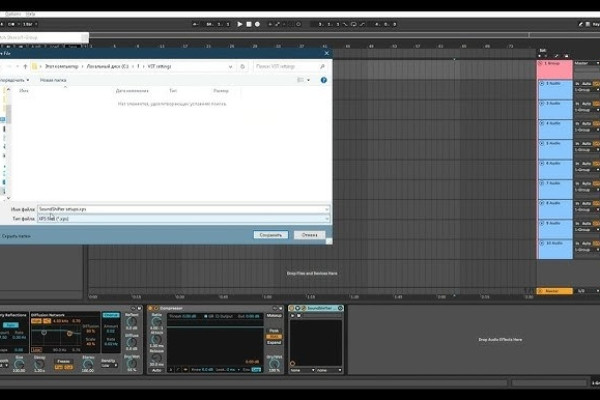Click the Отмена (Cancel) button
This screenshot has height=400, width=600.
(309, 235)
